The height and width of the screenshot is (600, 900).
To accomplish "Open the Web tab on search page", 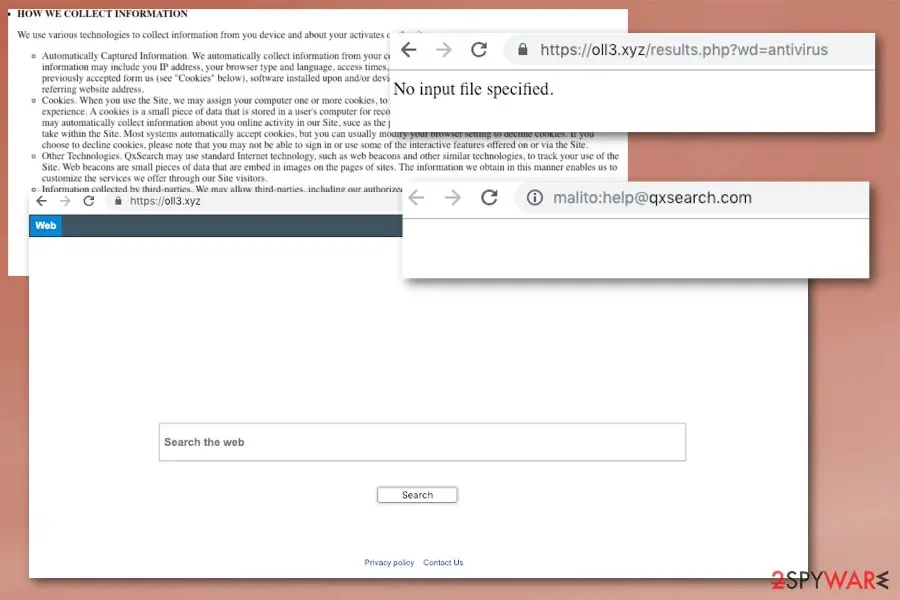I will tap(45, 226).
